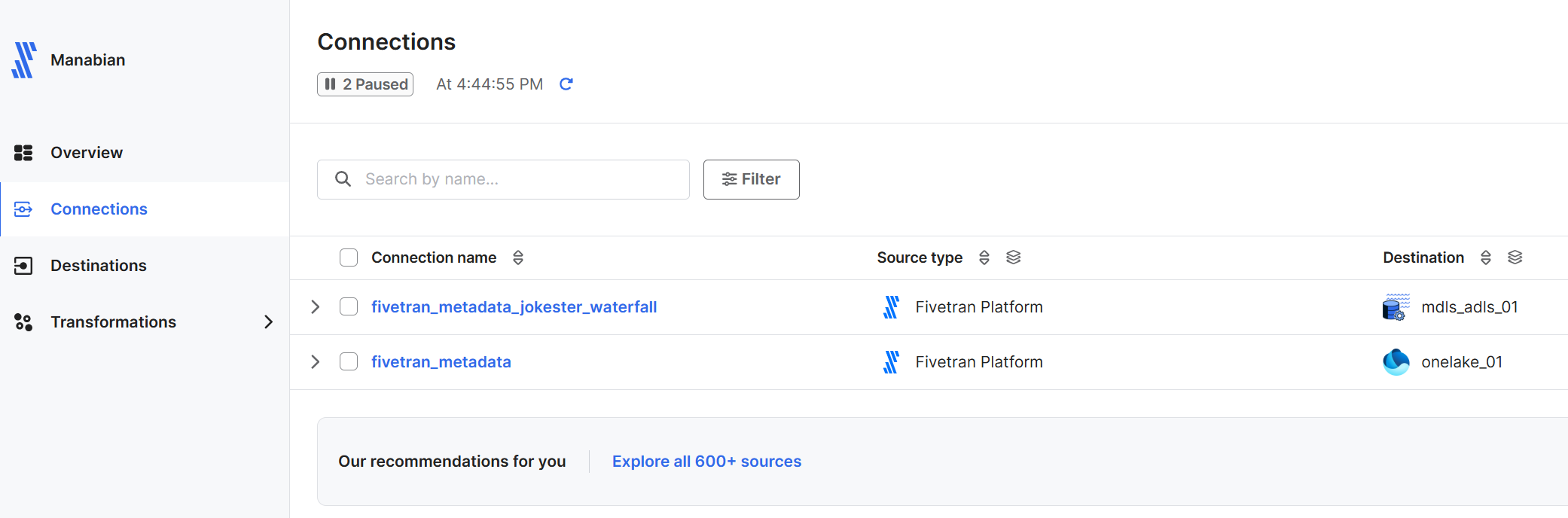Open Explore all 600+ sources link

tap(706, 462)
